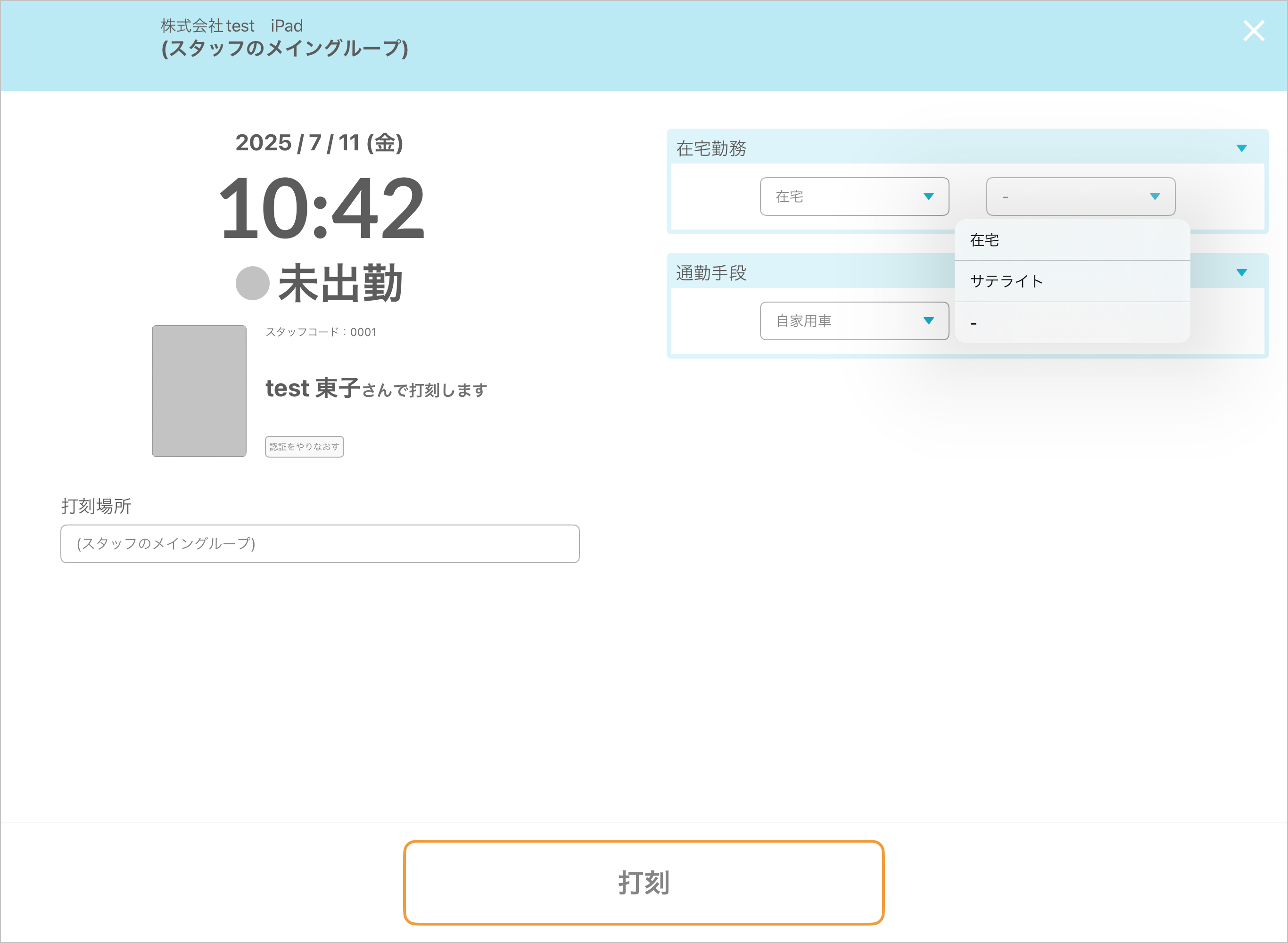Screen dimensions: 1288x943
Task: Click the 認証をやりなおす button
Action: point(304,446)
